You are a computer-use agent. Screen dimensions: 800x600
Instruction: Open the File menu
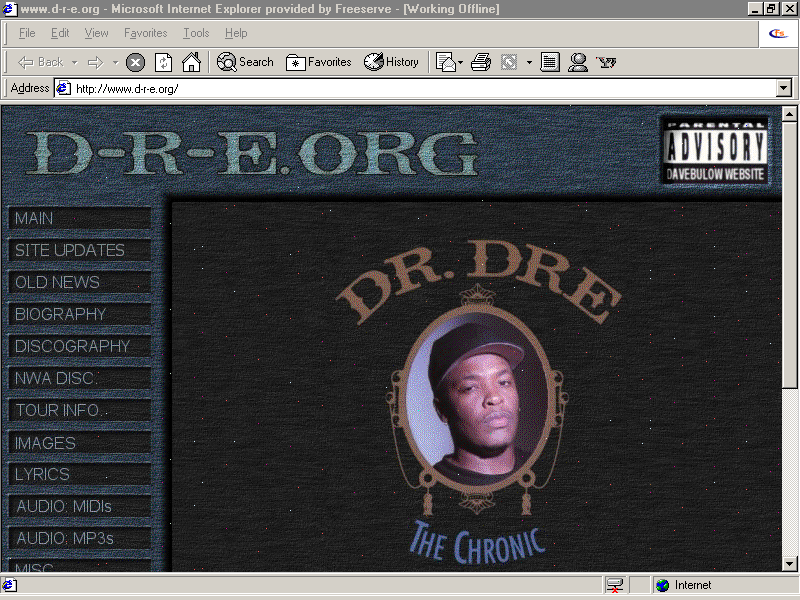pyautogui.click(x=27, y=33)
